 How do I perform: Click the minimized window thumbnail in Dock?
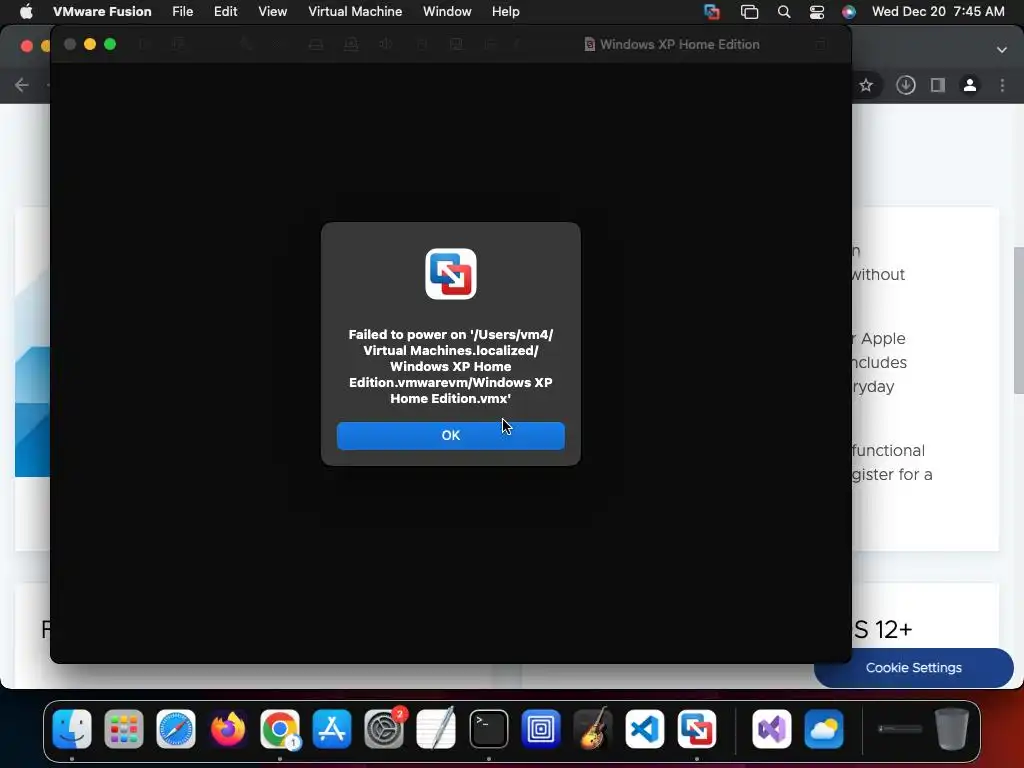900,729
